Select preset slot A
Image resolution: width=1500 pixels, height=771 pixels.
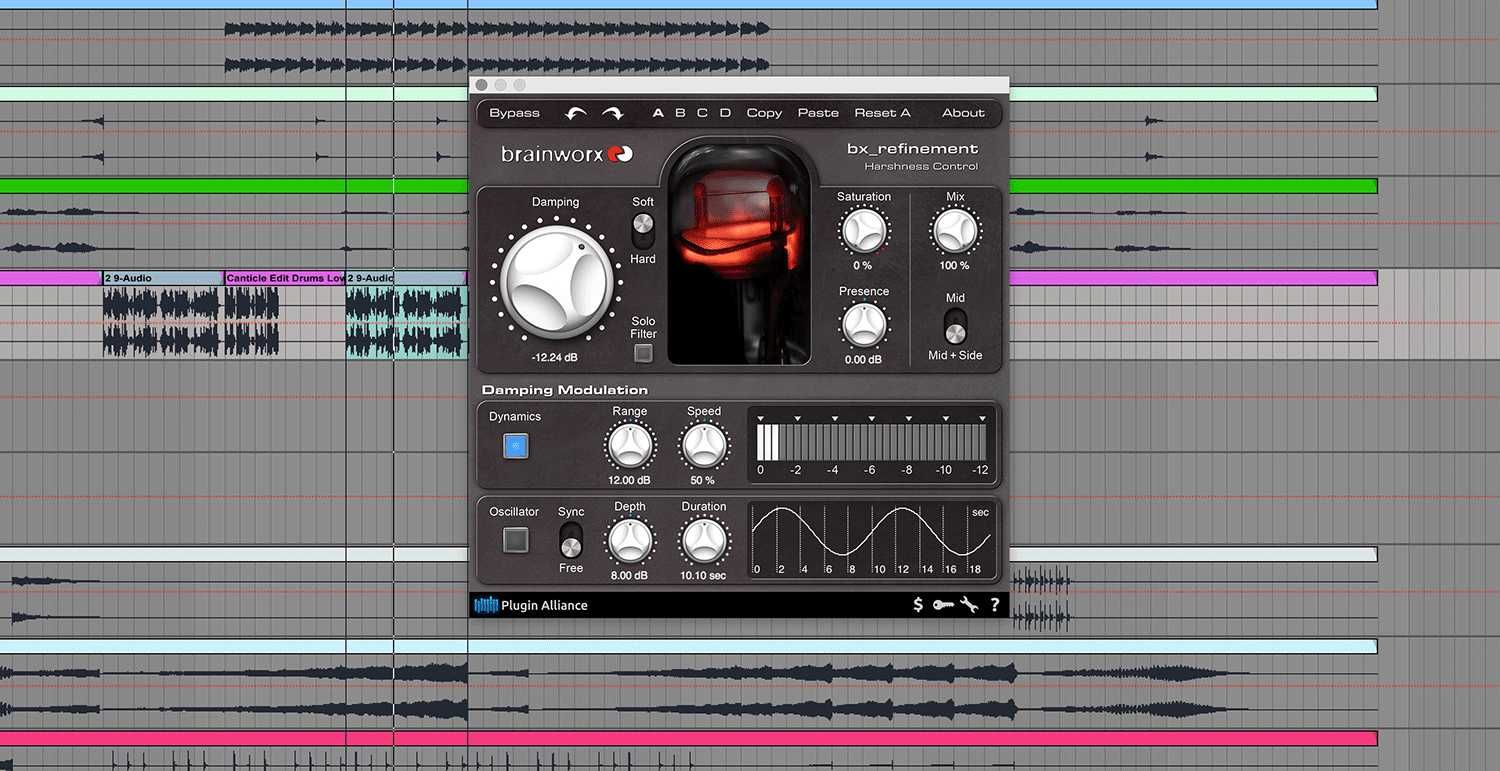(x=658, y=113)
